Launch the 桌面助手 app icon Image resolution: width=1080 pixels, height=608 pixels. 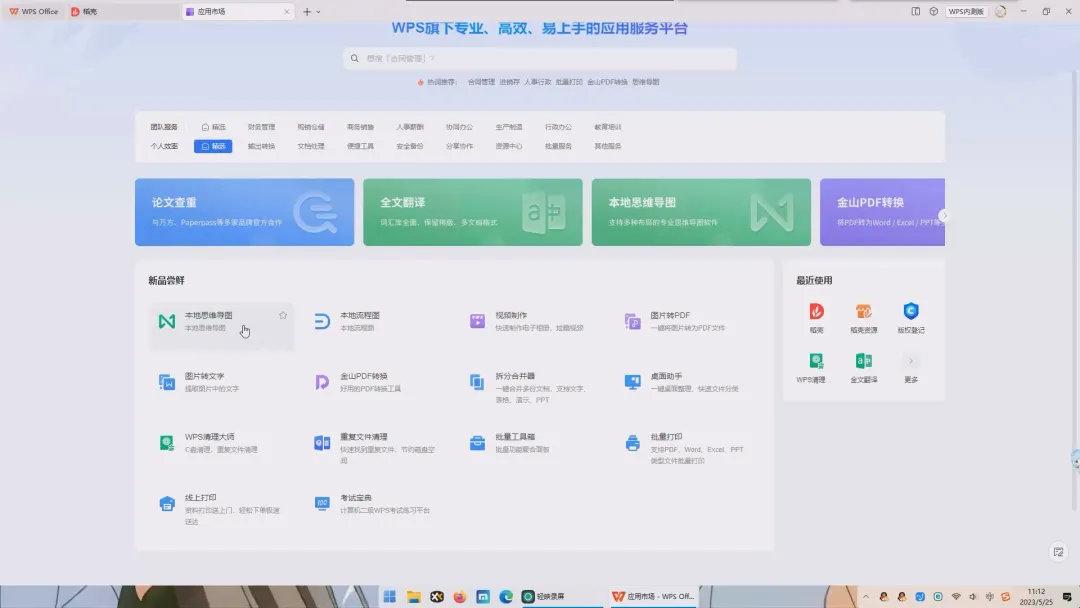coord(632,382)
